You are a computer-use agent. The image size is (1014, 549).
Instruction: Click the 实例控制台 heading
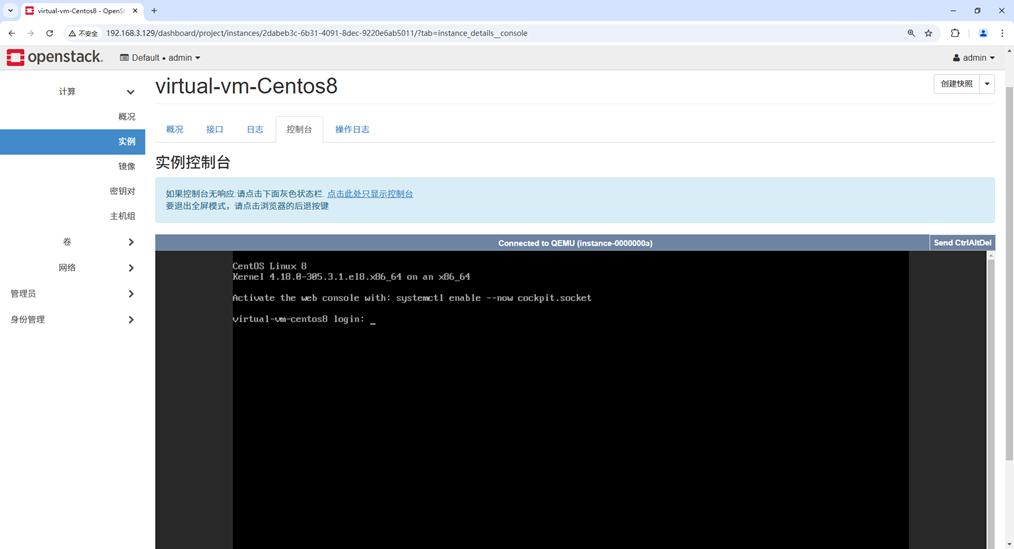click(193, 162)
